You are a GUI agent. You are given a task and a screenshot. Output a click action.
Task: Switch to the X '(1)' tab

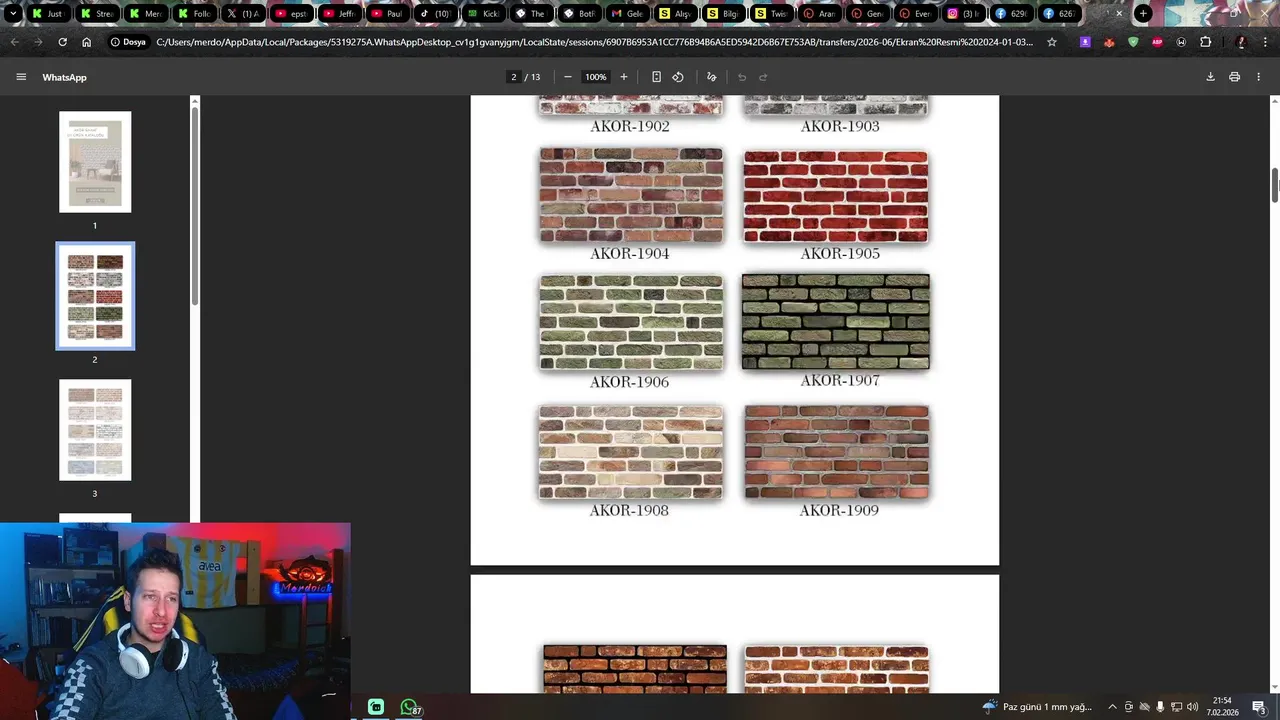pos(243,14)
